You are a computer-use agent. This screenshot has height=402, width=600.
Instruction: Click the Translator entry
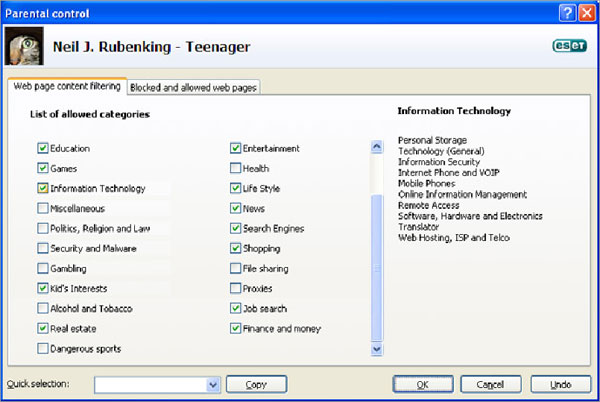click(x=418, y=227)
